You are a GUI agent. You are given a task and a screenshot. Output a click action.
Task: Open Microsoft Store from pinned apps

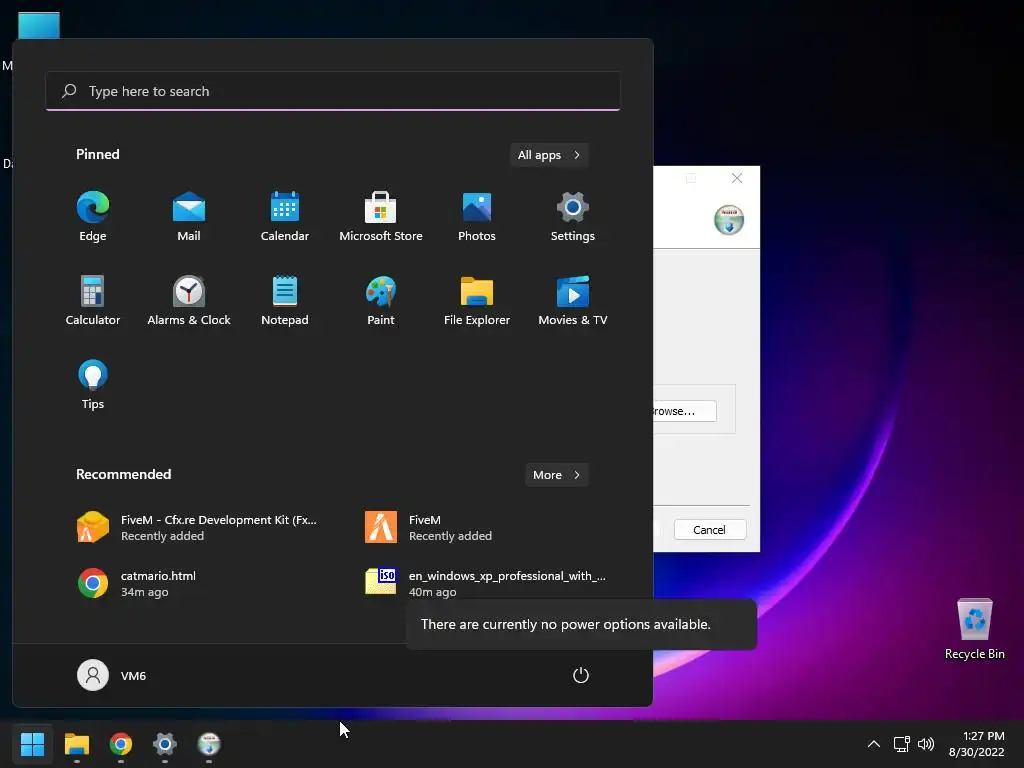pyautogui.click(x=381, y=216)
